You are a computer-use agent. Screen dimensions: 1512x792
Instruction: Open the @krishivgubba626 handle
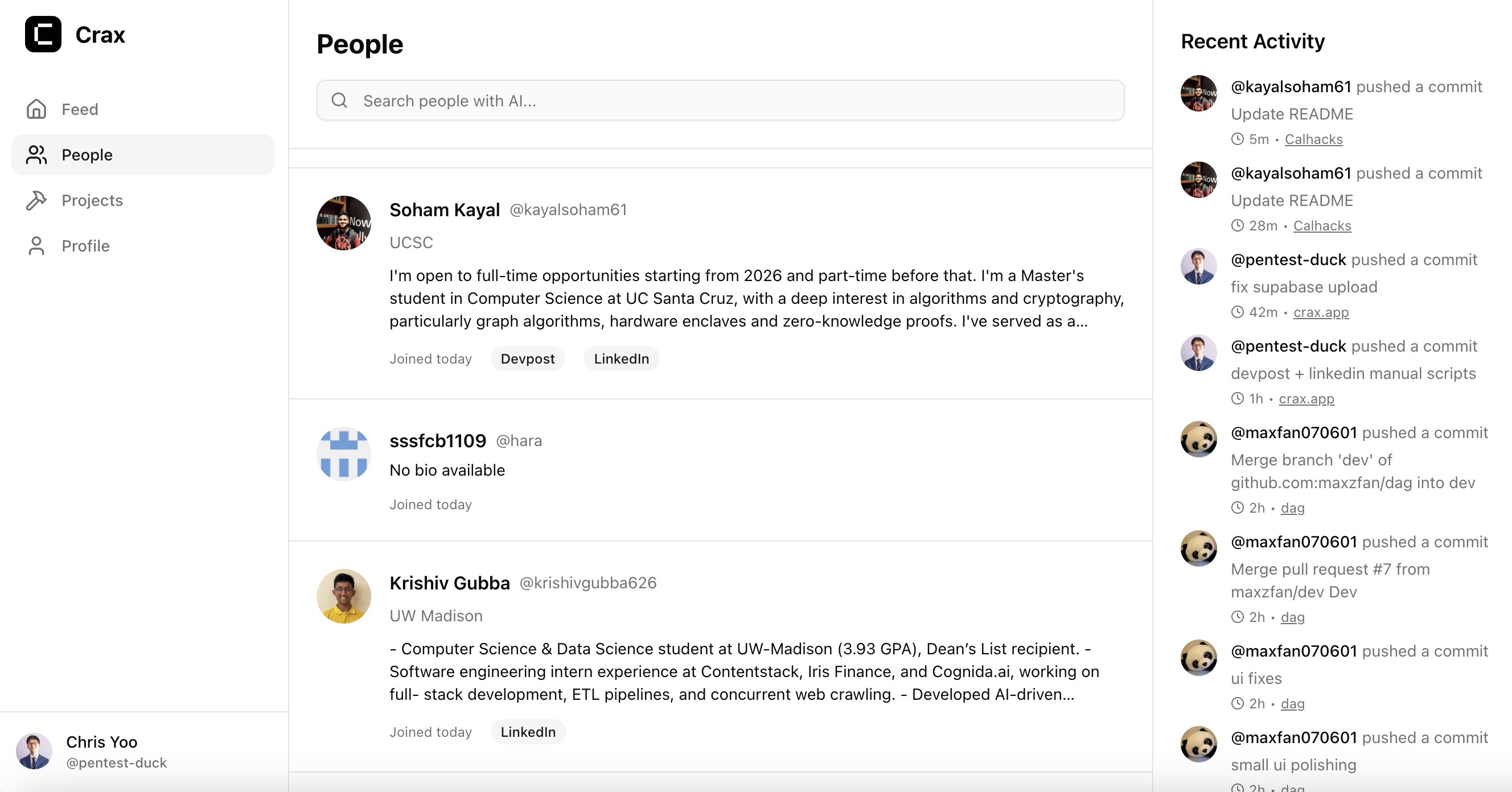coord(587,583)
